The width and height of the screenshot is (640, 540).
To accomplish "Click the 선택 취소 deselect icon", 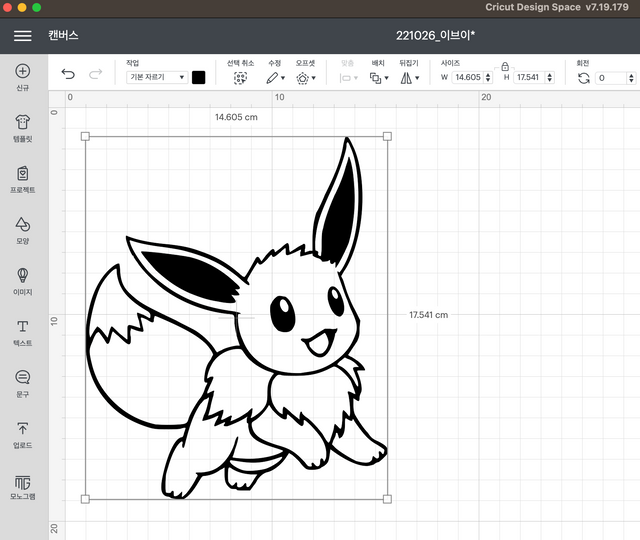I will point(240,78).
